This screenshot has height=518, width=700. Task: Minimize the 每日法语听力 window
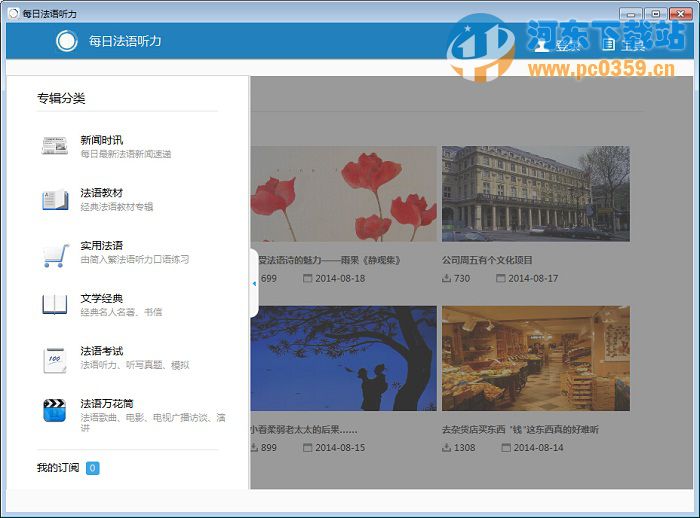click(x=631, y=14)
